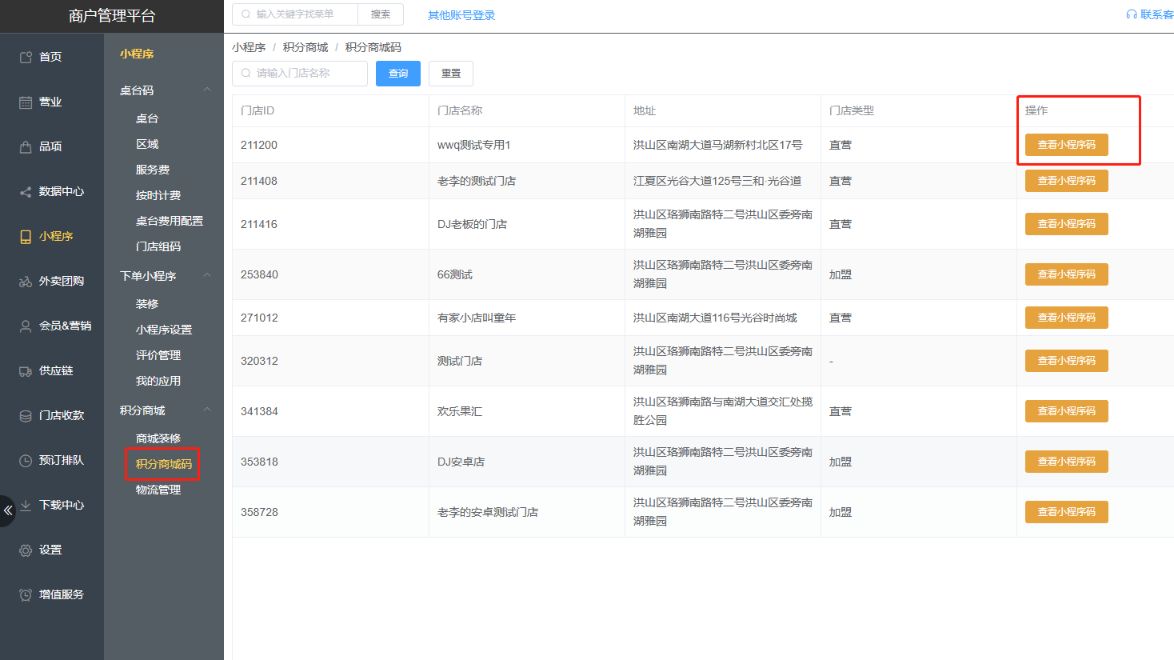
Task: Collapse the 下单小程序 menu group
Action: click(x=207, y=276)
